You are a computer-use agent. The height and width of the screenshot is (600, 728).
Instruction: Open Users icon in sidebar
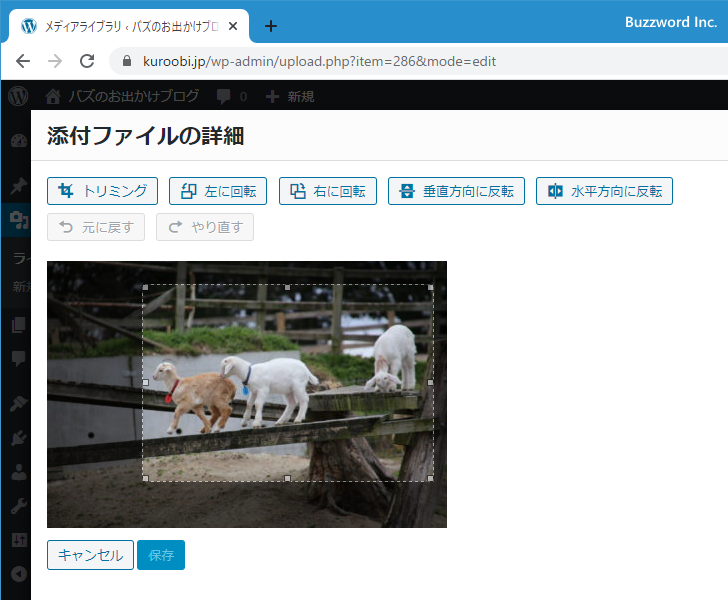(19, 472)
